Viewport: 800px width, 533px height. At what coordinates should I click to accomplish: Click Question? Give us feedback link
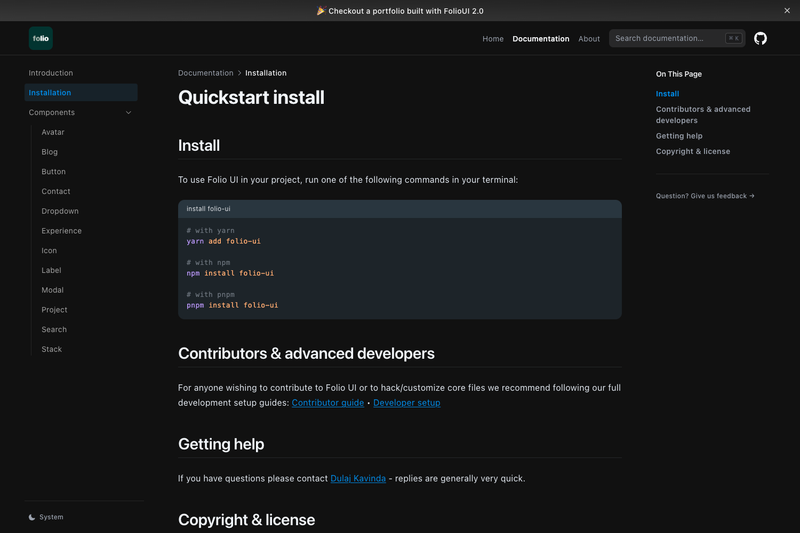705,196
